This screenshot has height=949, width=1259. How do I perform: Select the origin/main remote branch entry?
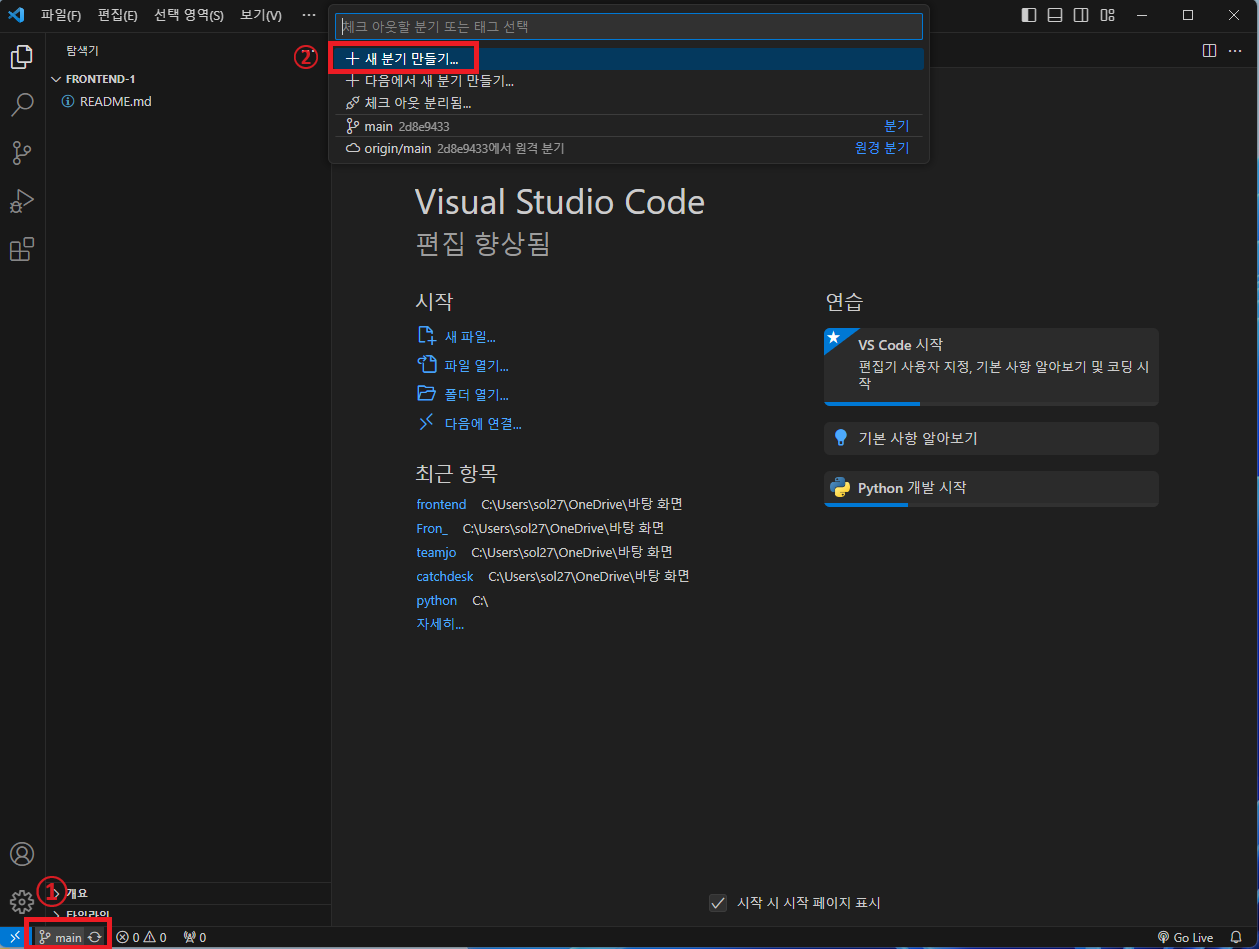630,148
